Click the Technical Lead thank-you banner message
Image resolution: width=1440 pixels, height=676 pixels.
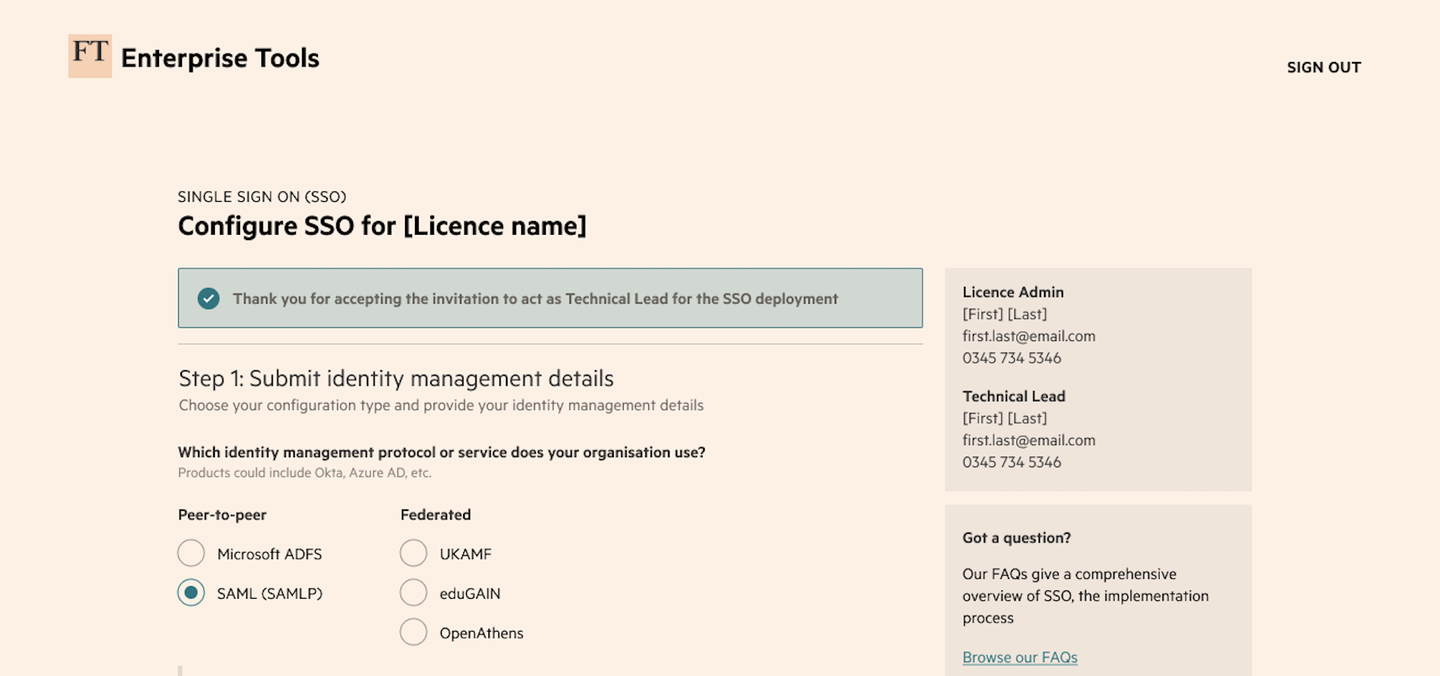tap(535, 298)
